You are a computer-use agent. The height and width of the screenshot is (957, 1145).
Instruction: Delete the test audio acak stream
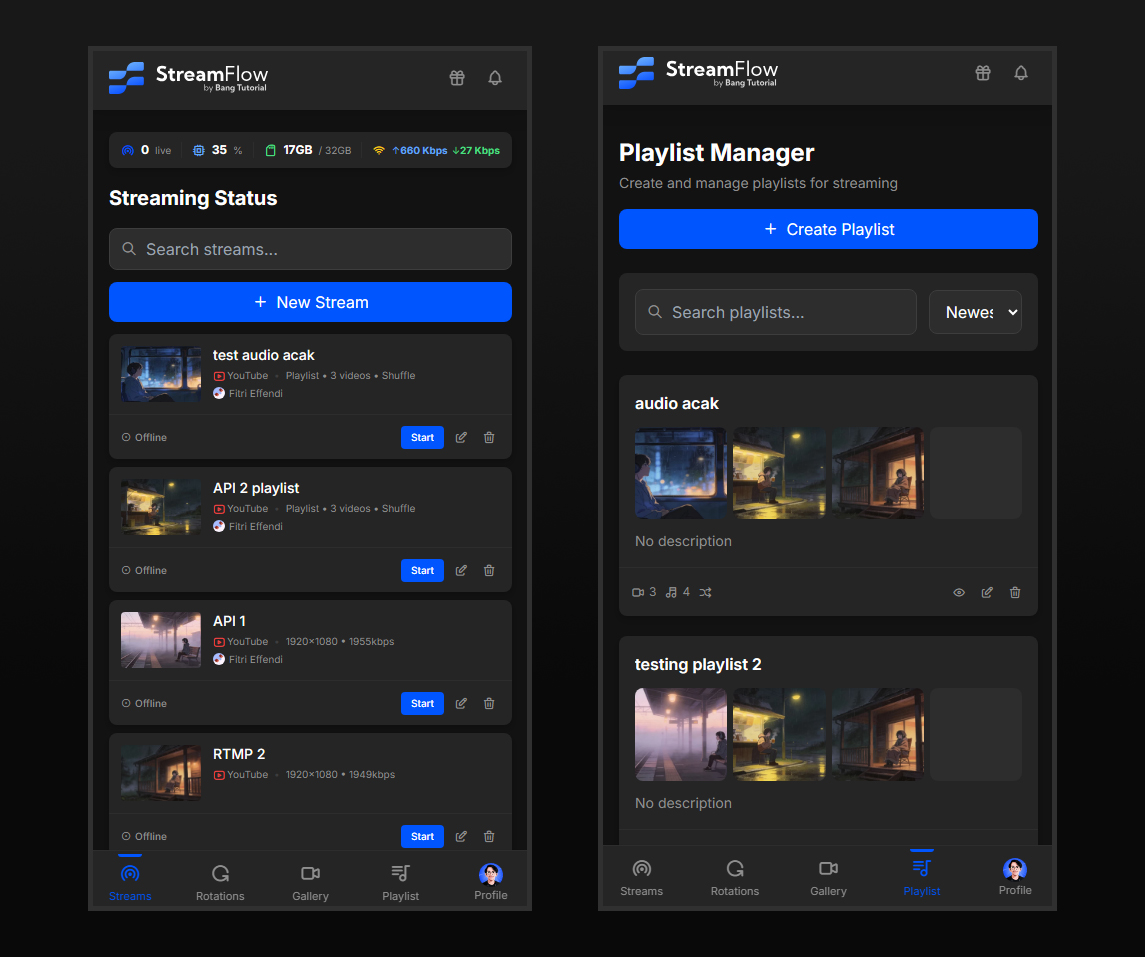point(489,437)
